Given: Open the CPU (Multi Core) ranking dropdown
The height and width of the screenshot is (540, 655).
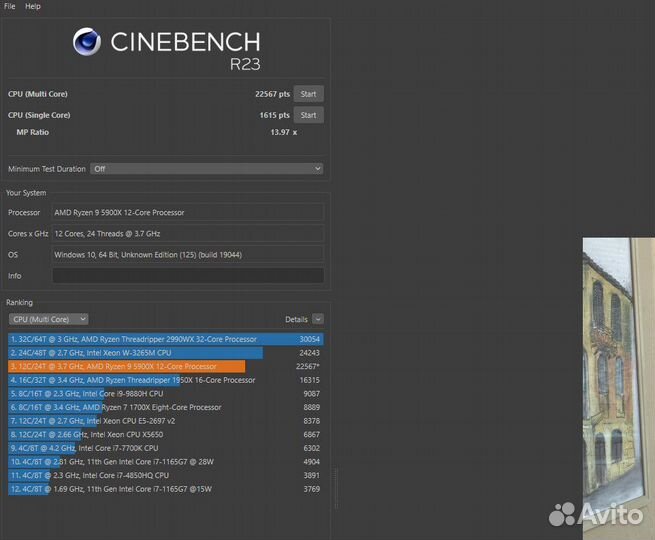Looking at the screenshot, I should point(48,319).
